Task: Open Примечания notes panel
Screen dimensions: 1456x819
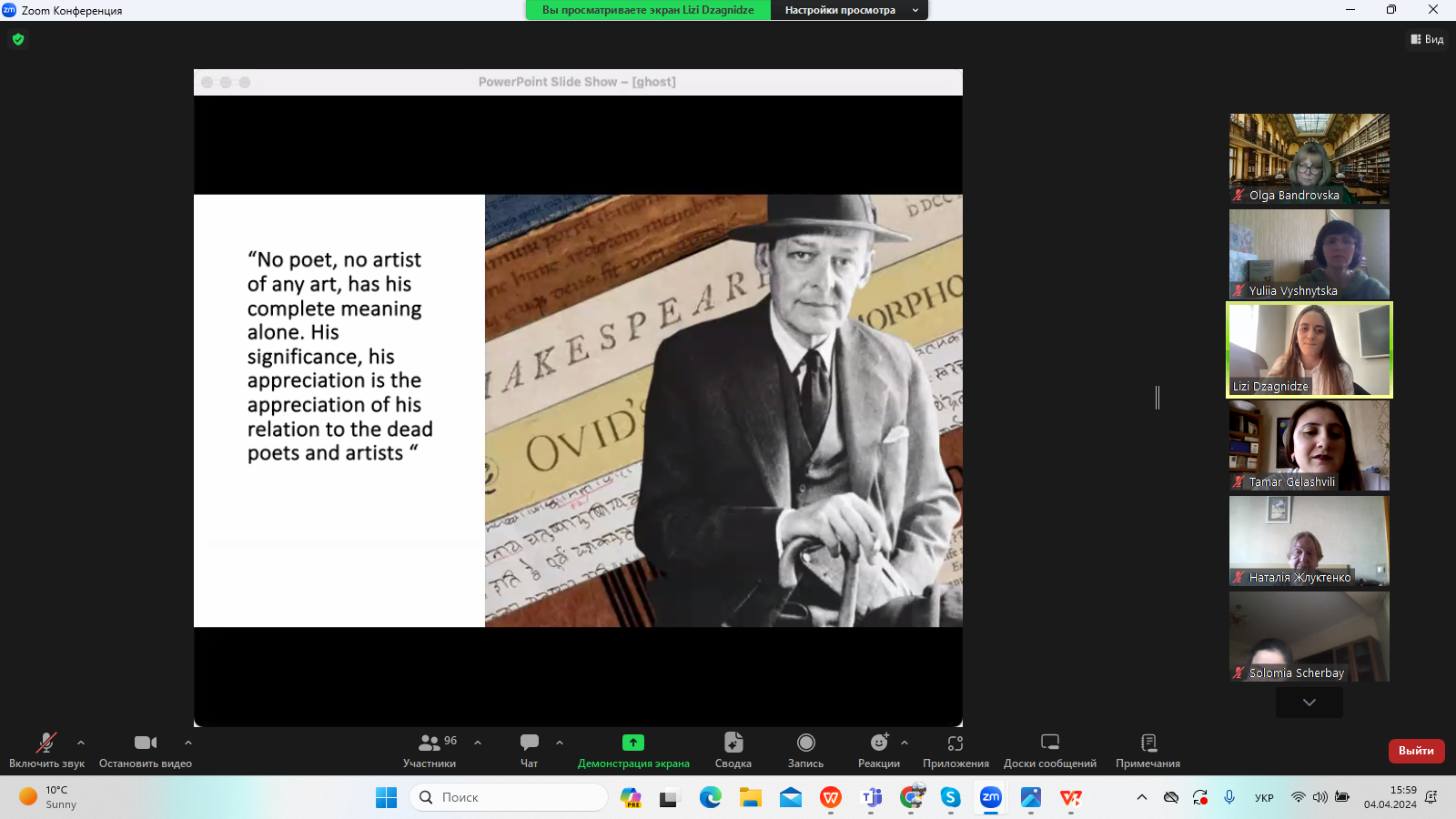Action: click(1148, 751)
